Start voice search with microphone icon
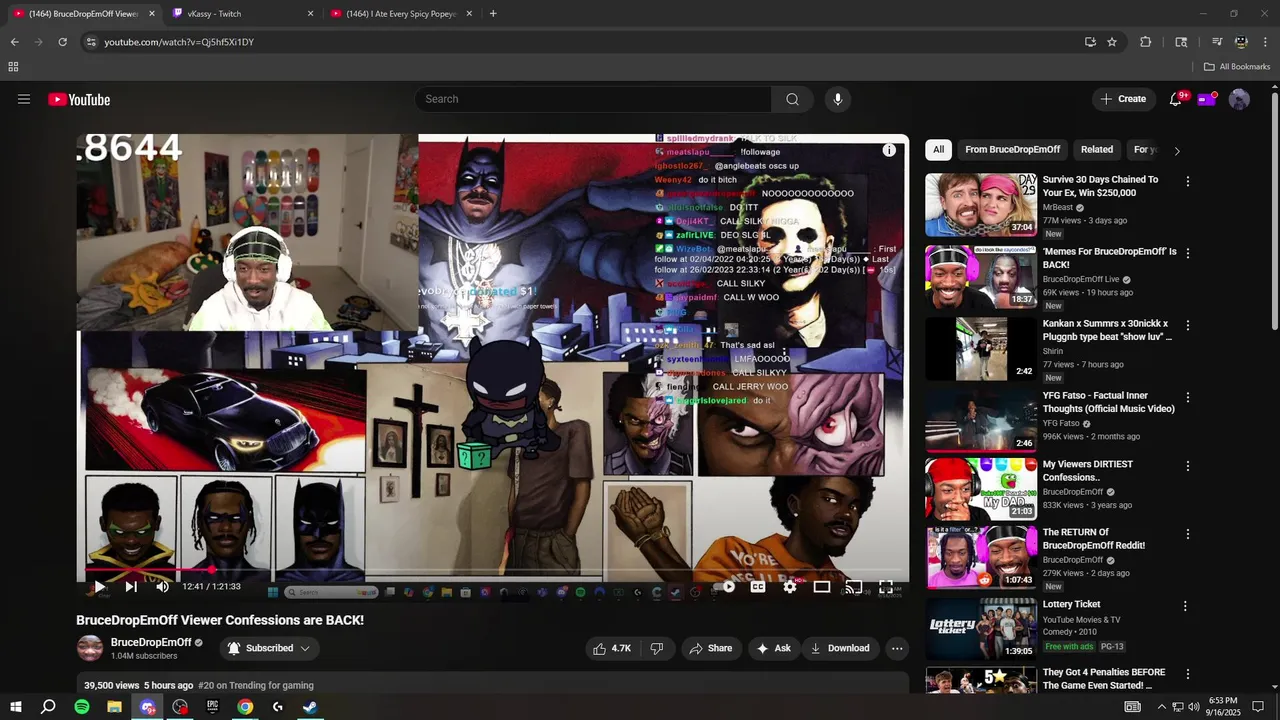The height and width of the screenshot is (720, 1280). click(x=838, y=99)
